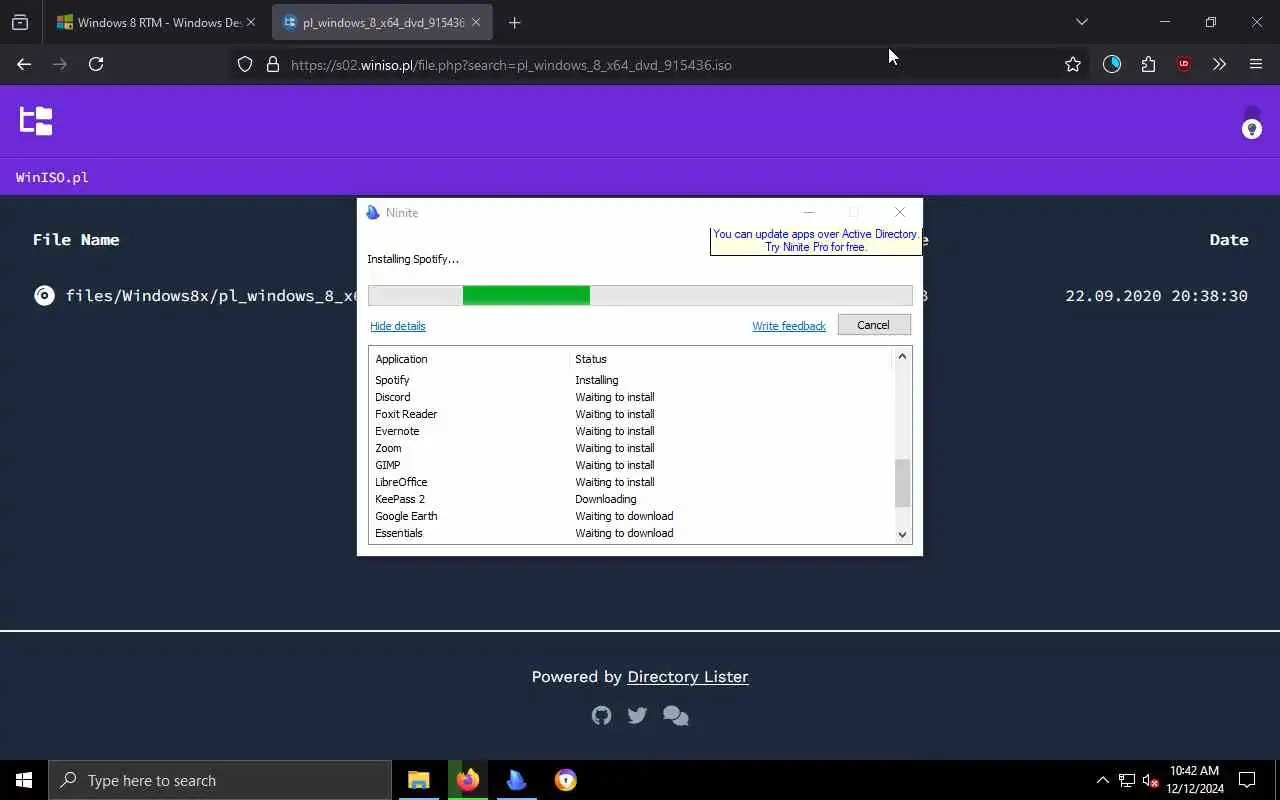Screen dimensions: 1280x800
Task: Open File Explorer from the taskbar
Action: coord(419,780)
